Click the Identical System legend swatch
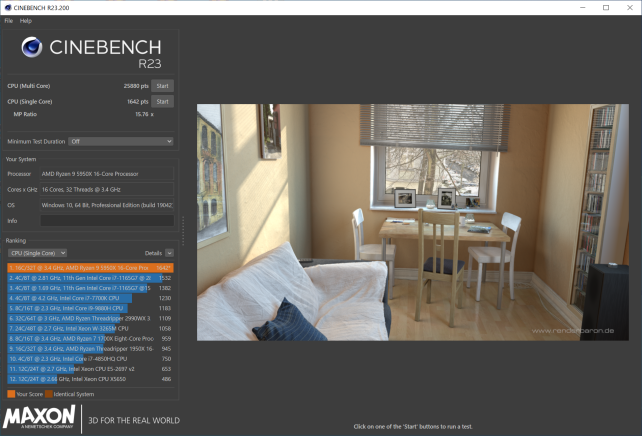Image resolution: width=642 pixels, height=436 pixels. pyautogui.click(x=49, y=394)
